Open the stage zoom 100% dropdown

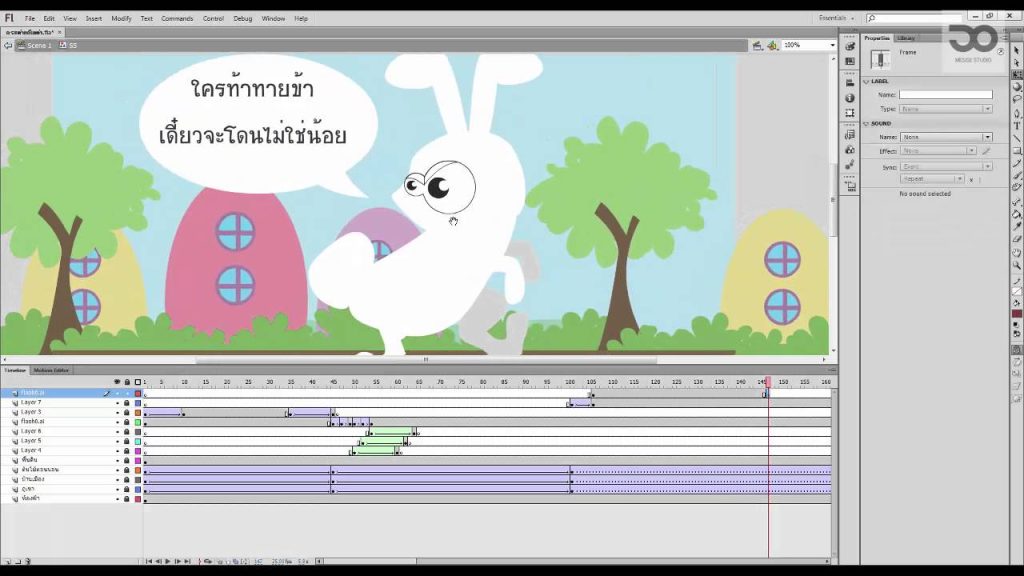tap(833, 45)
